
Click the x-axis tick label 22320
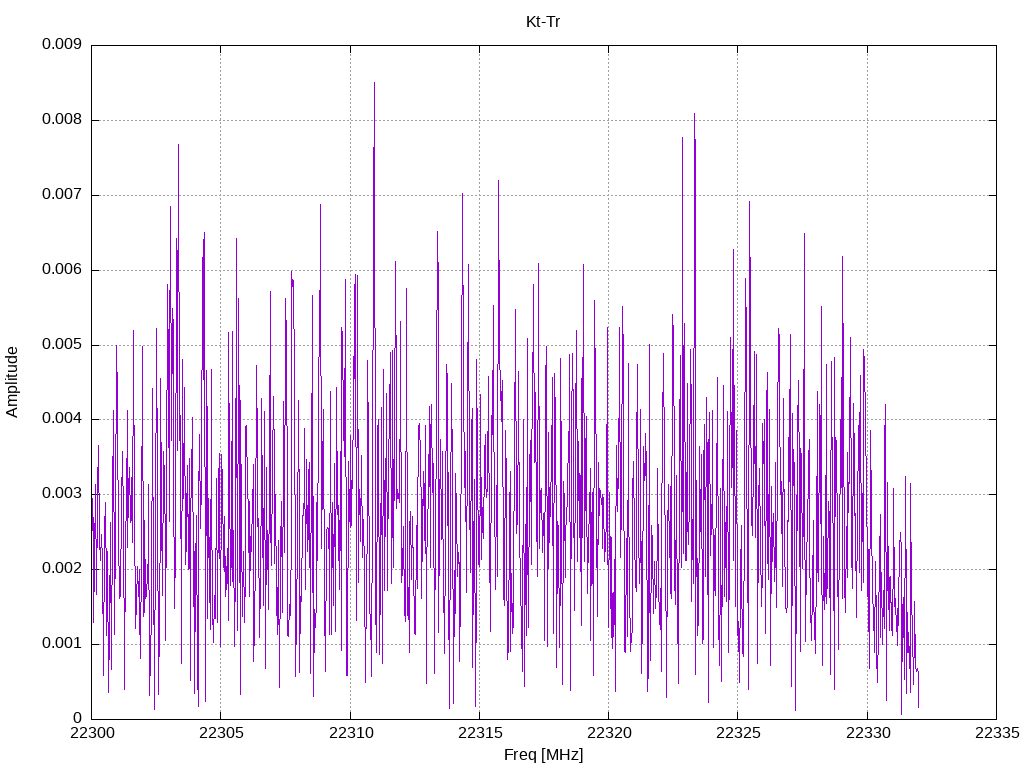609,733
